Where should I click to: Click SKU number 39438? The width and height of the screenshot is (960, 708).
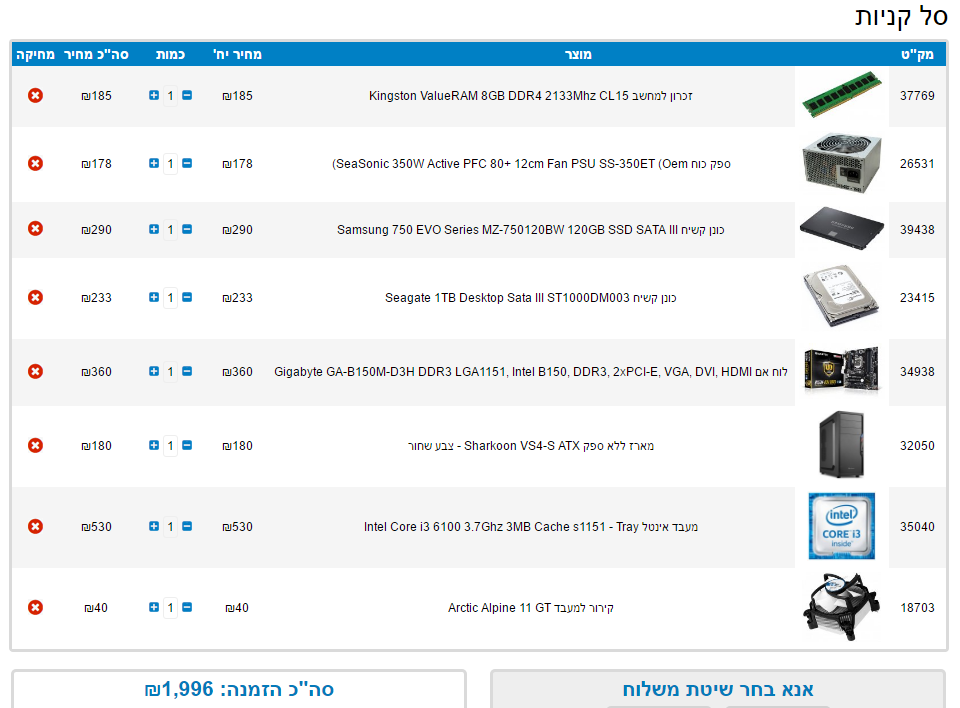917,230
